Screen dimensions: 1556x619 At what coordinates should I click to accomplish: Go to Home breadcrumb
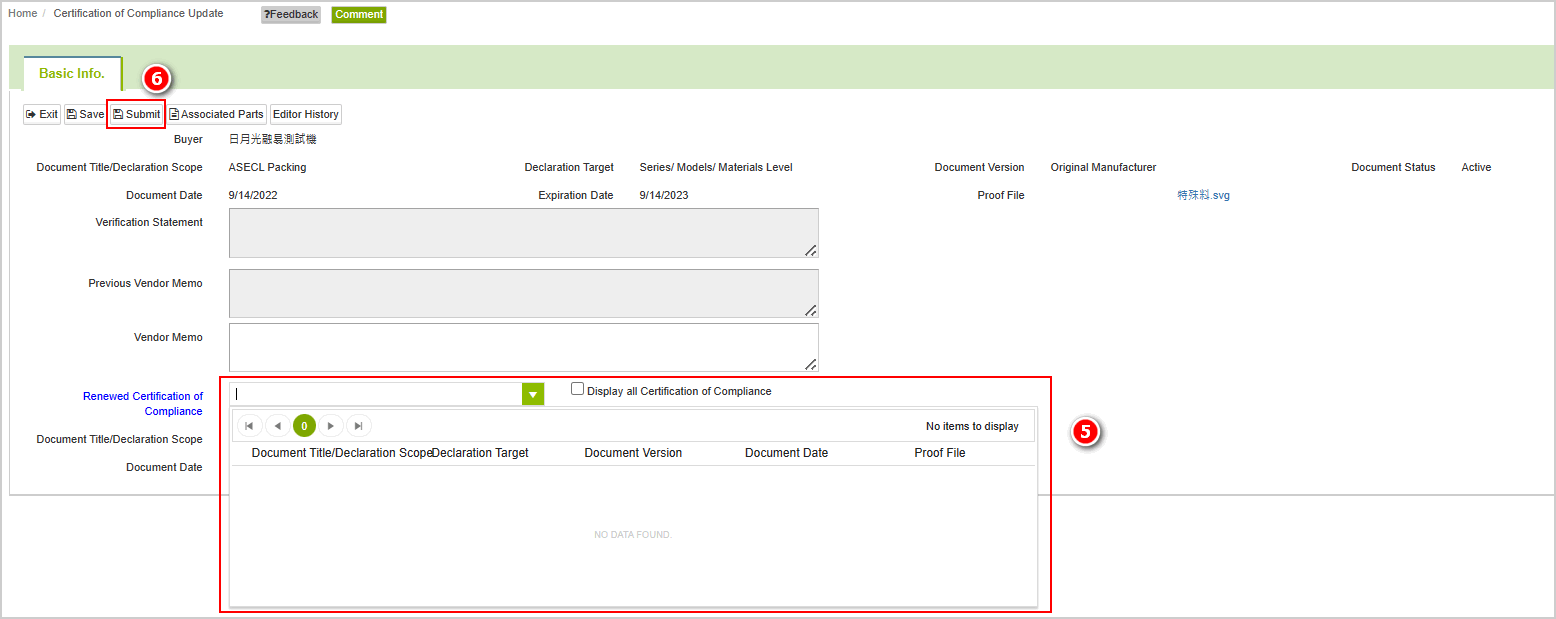point(22,13)
